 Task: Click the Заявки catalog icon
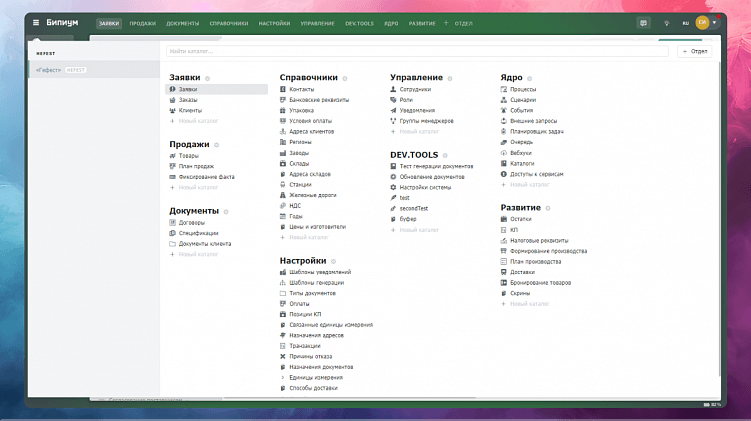click(172, 89)
